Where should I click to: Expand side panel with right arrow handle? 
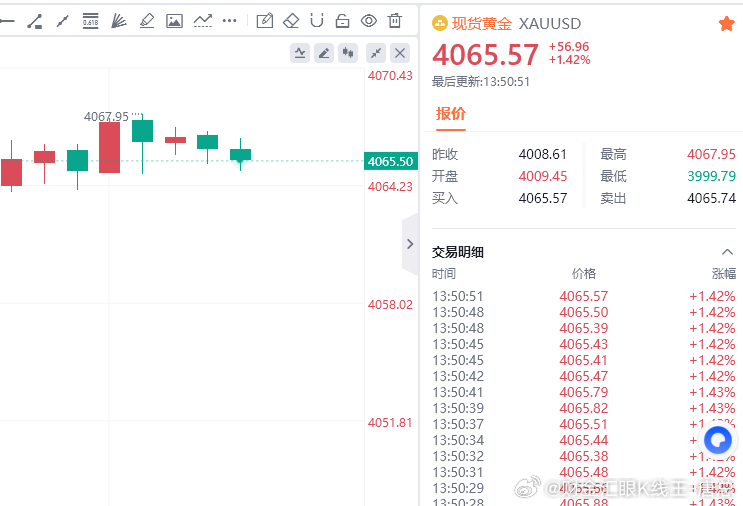(410, 244)
